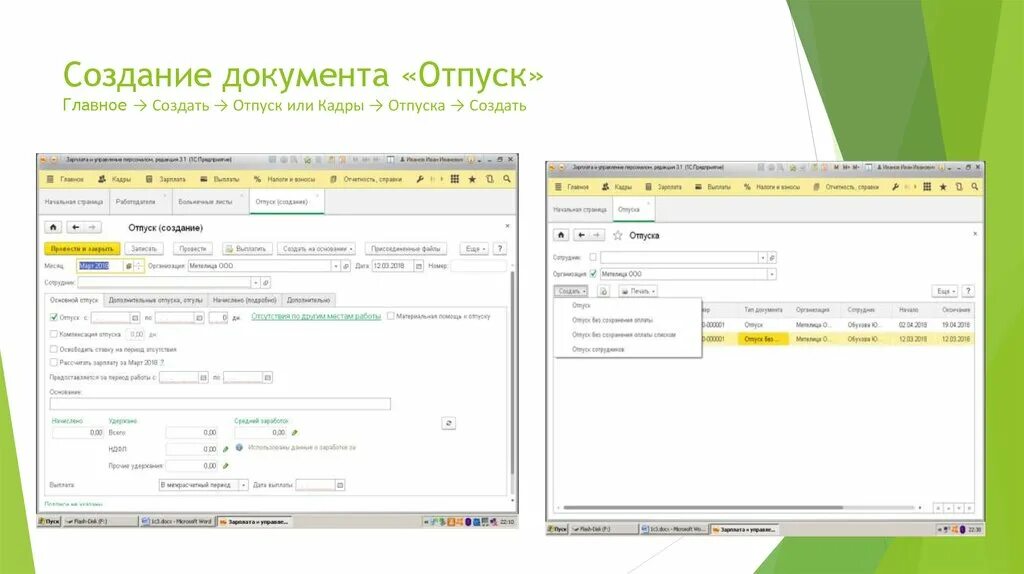Click Выплатить button

[x=246, y=249]
